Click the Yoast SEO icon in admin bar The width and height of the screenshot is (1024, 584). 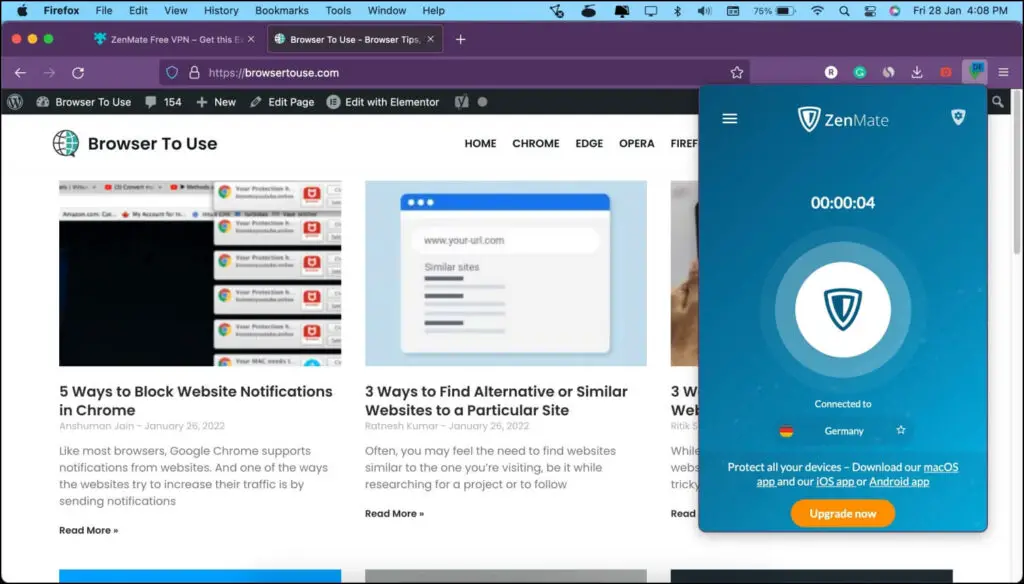click(x=462, y=102)
